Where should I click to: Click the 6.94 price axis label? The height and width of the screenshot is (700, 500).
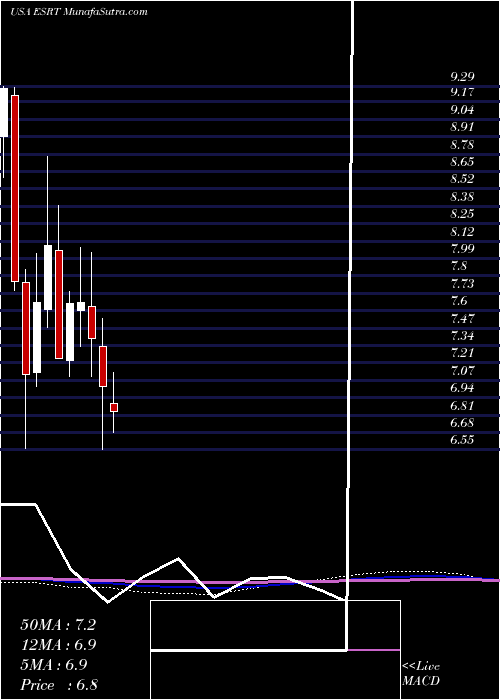coord(462,388)
